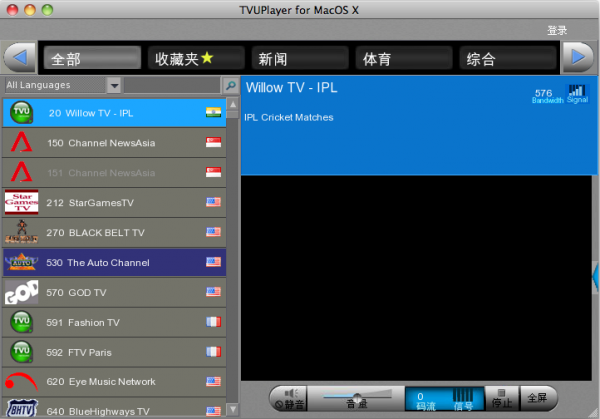Click the Eye Music Network red logo
Screen dimensions: 600x419
[21, 382]
